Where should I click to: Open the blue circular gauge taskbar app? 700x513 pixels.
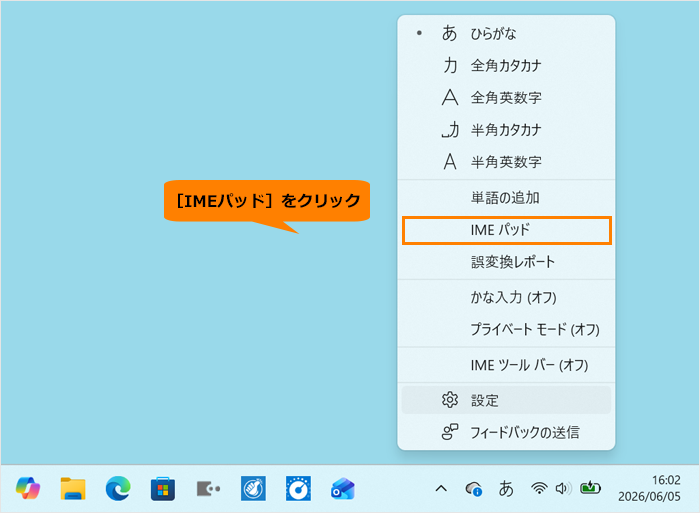(298, 489)
